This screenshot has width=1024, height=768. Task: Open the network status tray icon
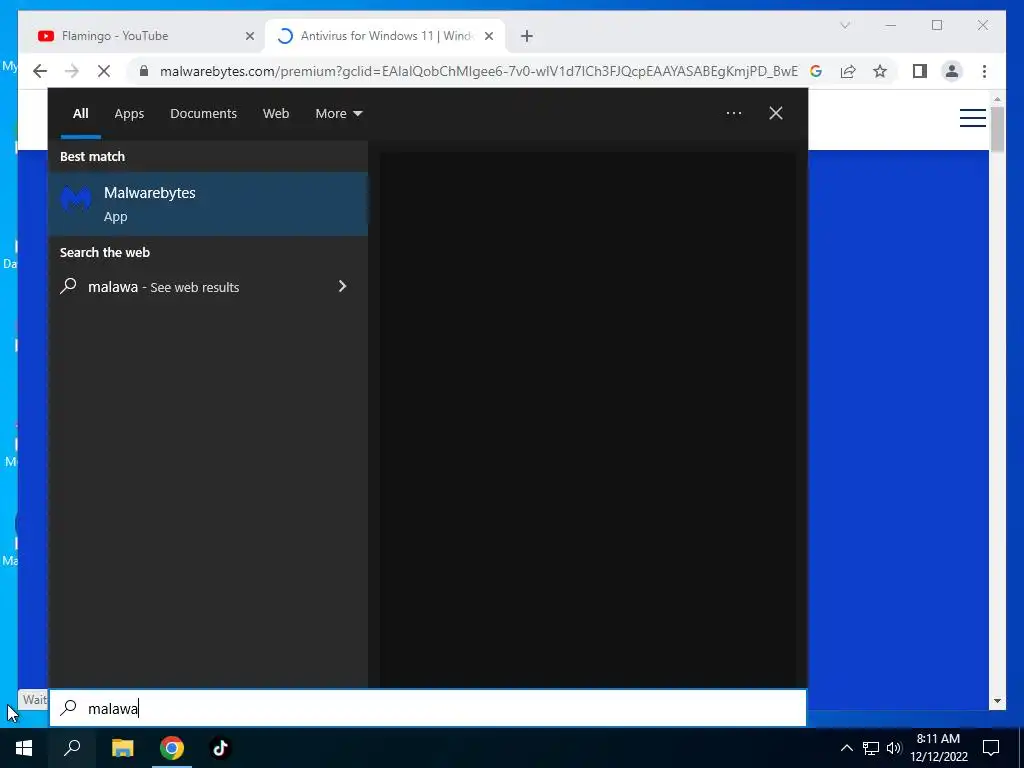[x=870, y=748]
